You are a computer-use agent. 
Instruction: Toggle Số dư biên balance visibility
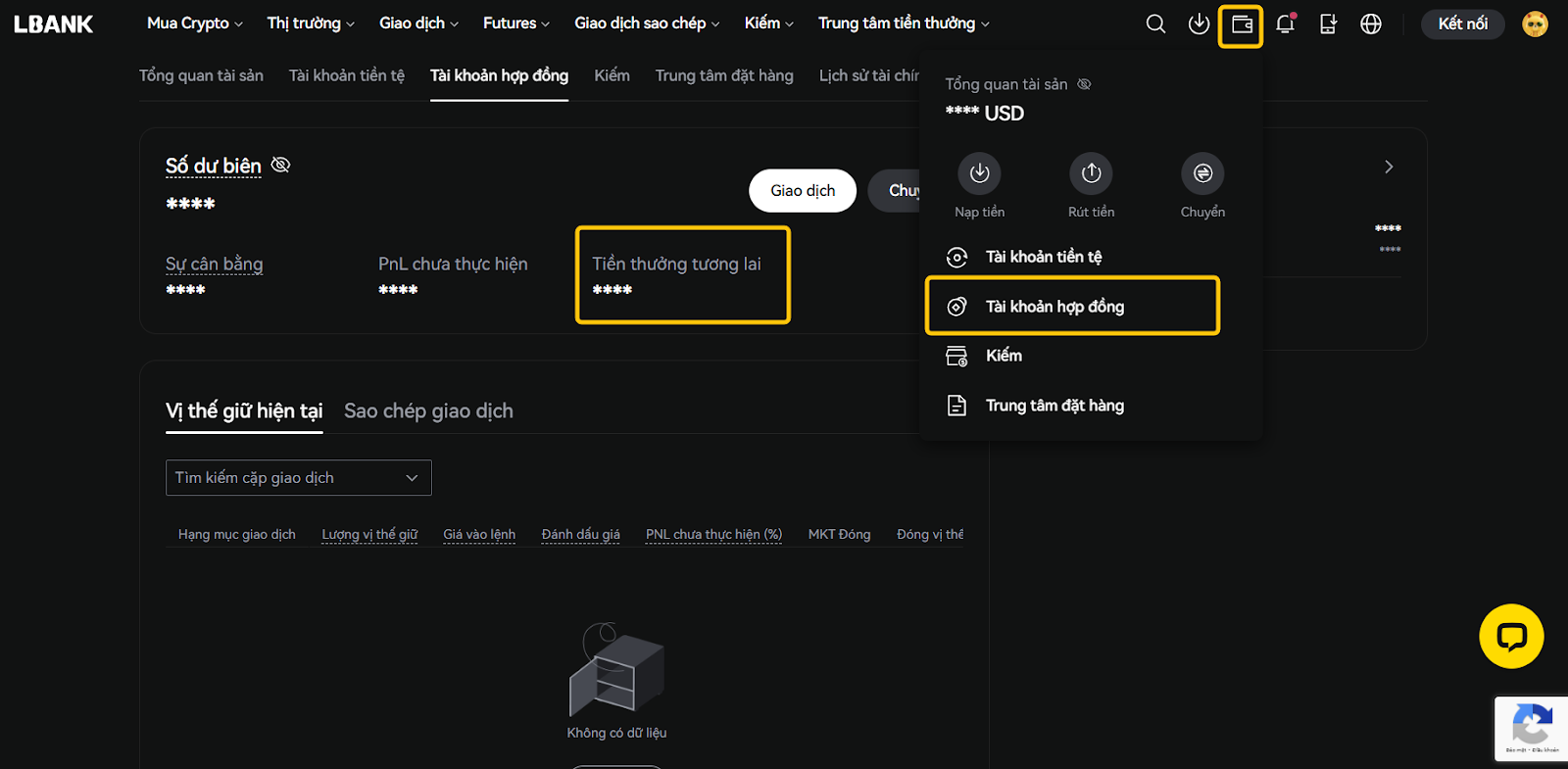(281, 165)
